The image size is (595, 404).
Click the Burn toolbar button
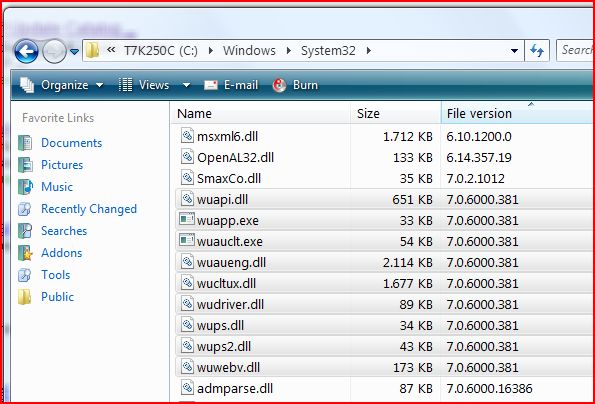pos(295,85)
